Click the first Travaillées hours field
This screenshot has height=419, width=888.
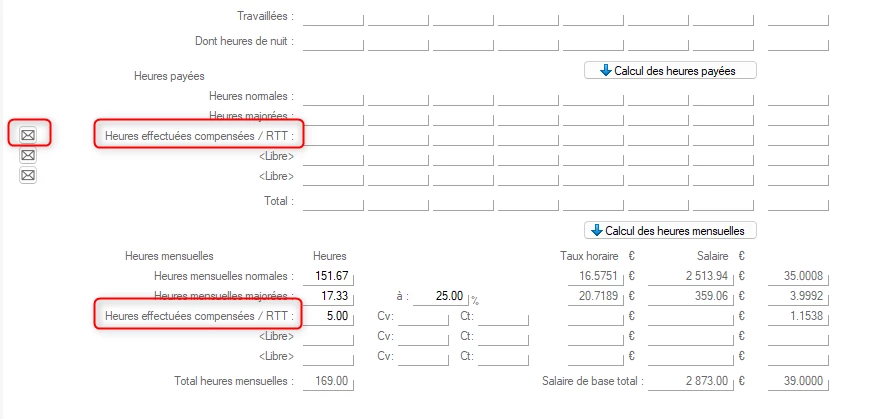click(333, 17)
